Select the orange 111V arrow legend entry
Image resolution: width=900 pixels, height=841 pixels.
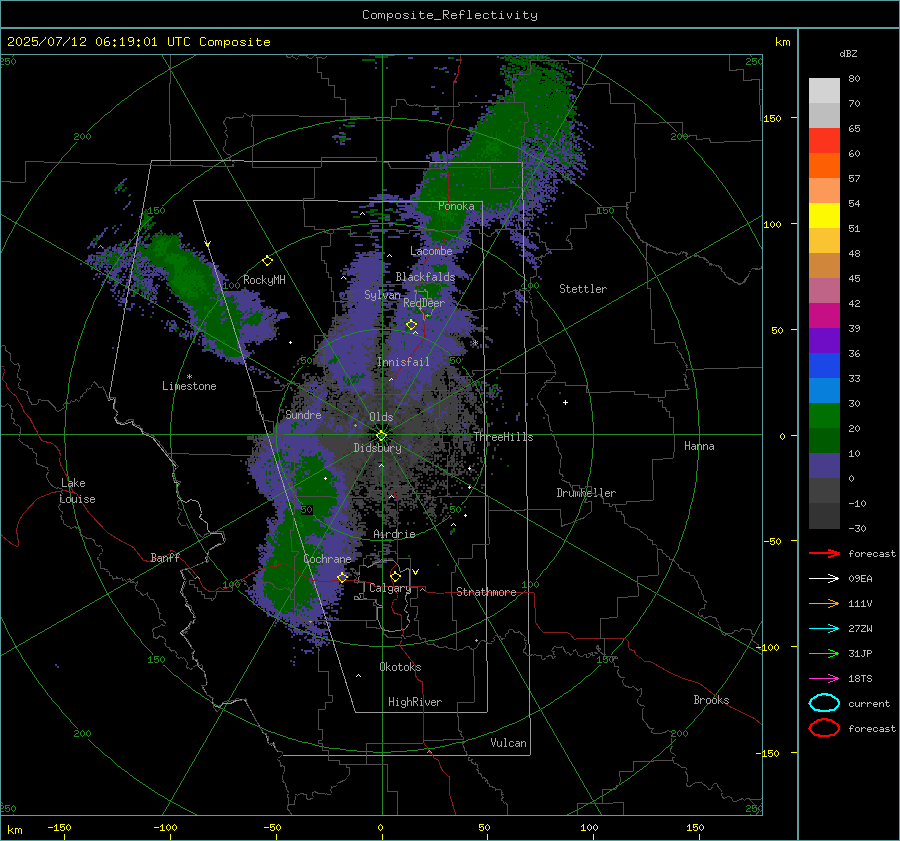pos(824,603)
